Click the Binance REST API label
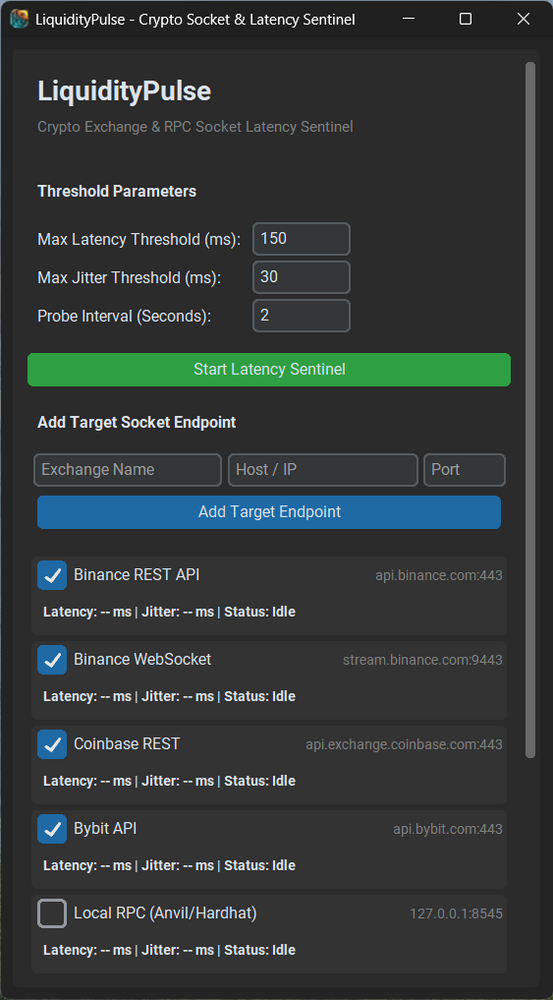The image size is (553, 1000). pos(136,575)
